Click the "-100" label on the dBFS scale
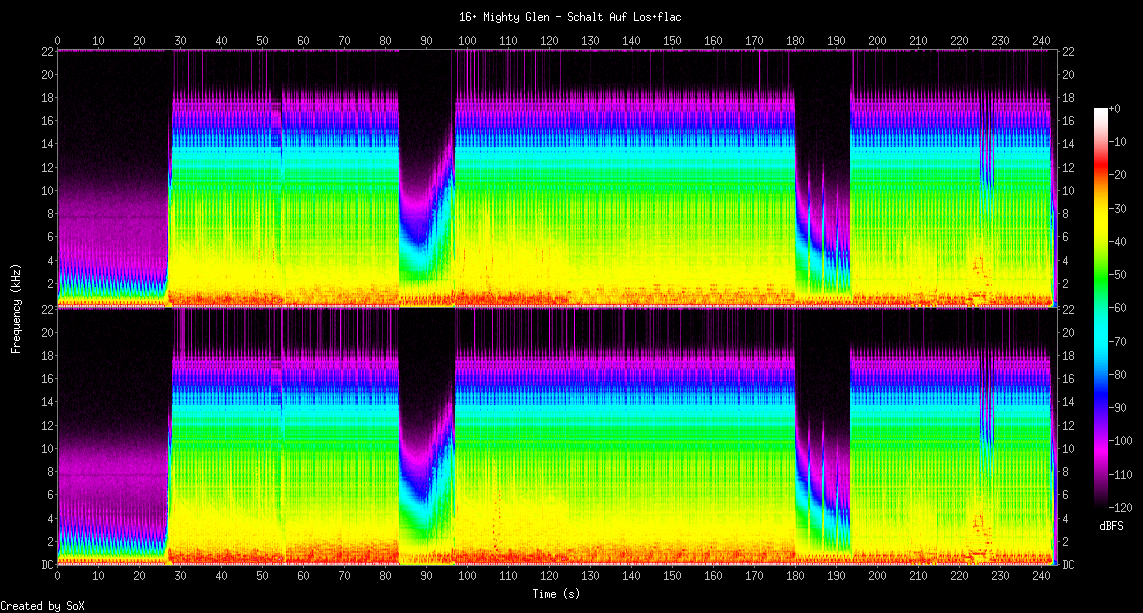Screen dimensions: 1143x613 pyautogui.click(x=1120, y=441)
